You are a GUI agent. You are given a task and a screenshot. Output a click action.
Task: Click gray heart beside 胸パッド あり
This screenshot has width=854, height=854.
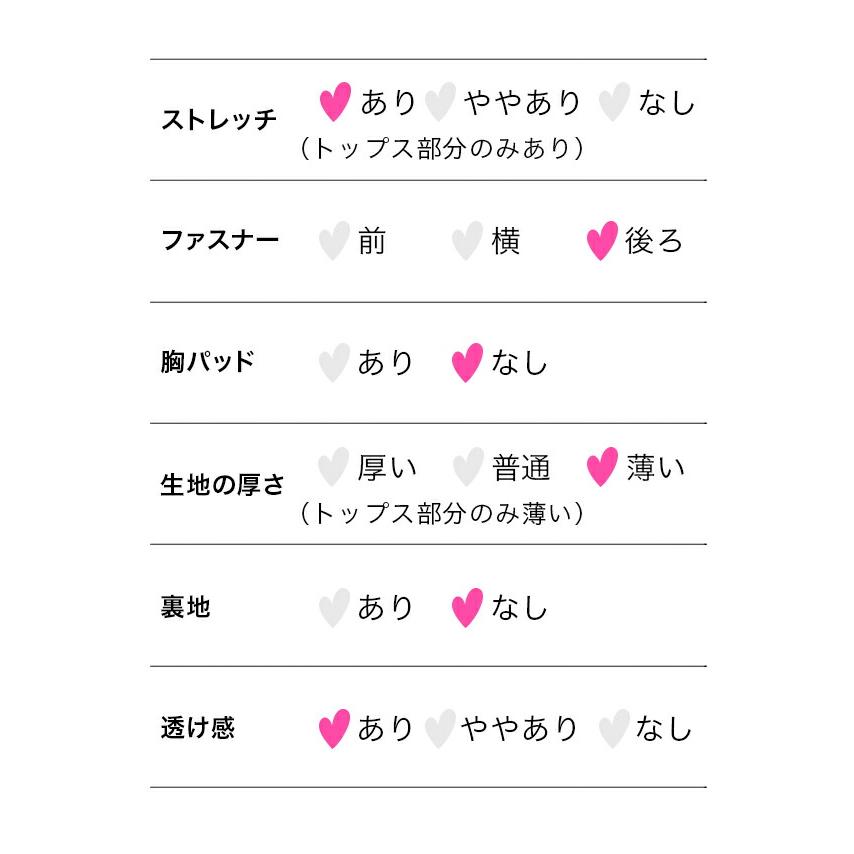click(x=334, y=363)
